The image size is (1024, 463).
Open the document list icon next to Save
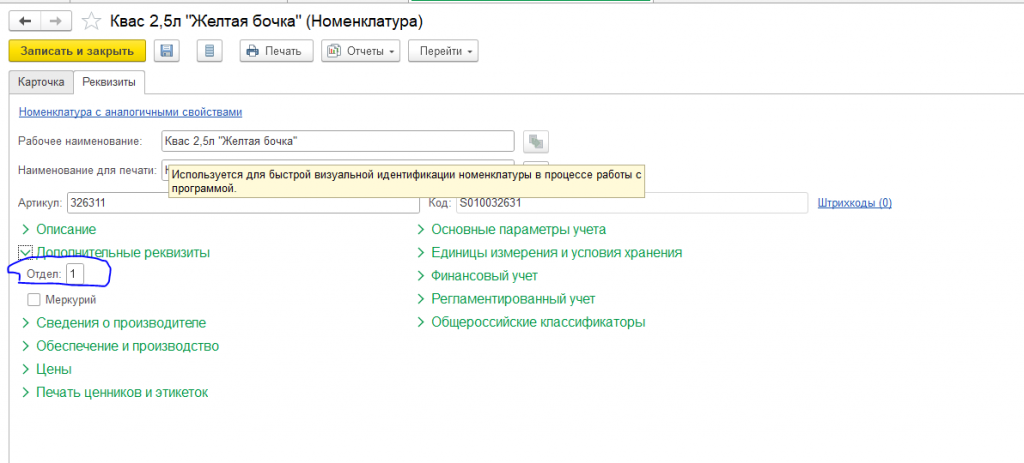pos(210,51)
